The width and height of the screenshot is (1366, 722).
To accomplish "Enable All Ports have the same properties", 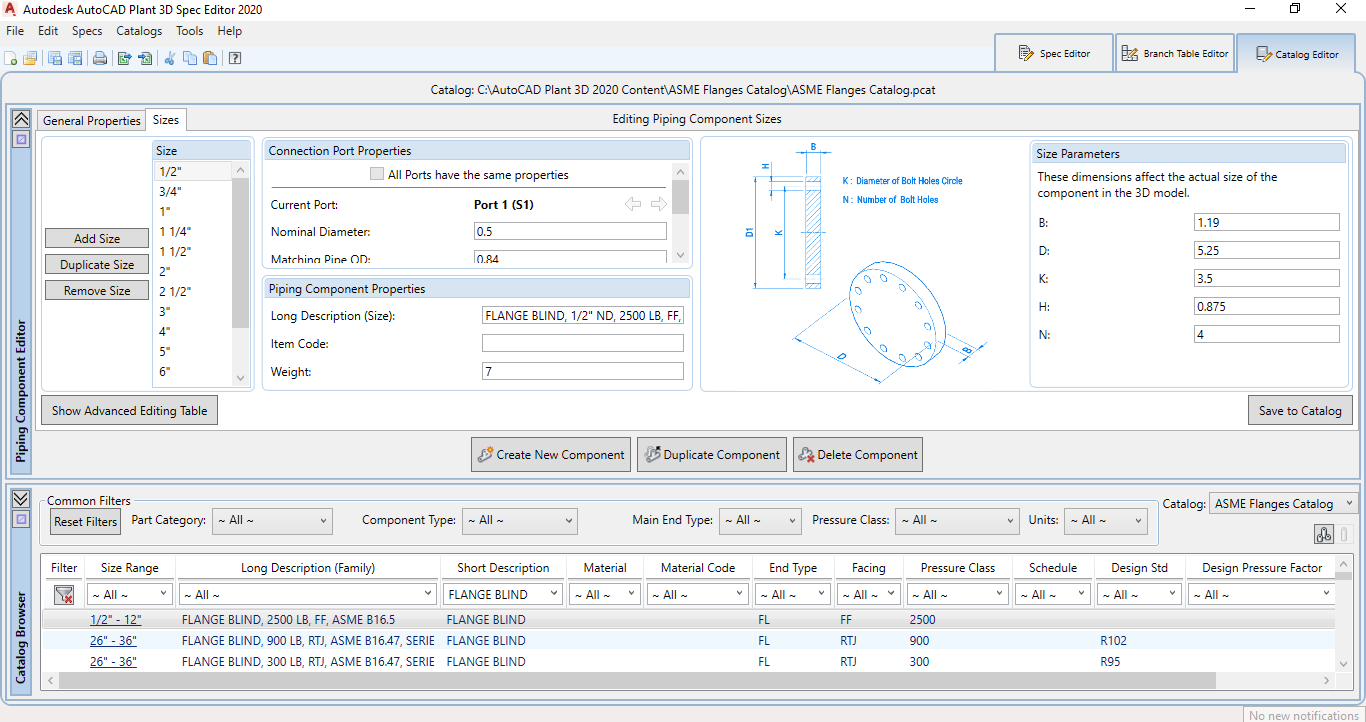I will point(377,174).
